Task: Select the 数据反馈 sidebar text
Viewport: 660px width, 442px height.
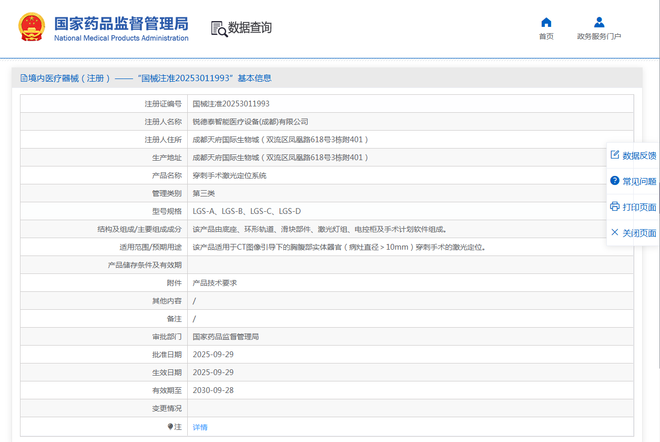Action: pos(639,156)
